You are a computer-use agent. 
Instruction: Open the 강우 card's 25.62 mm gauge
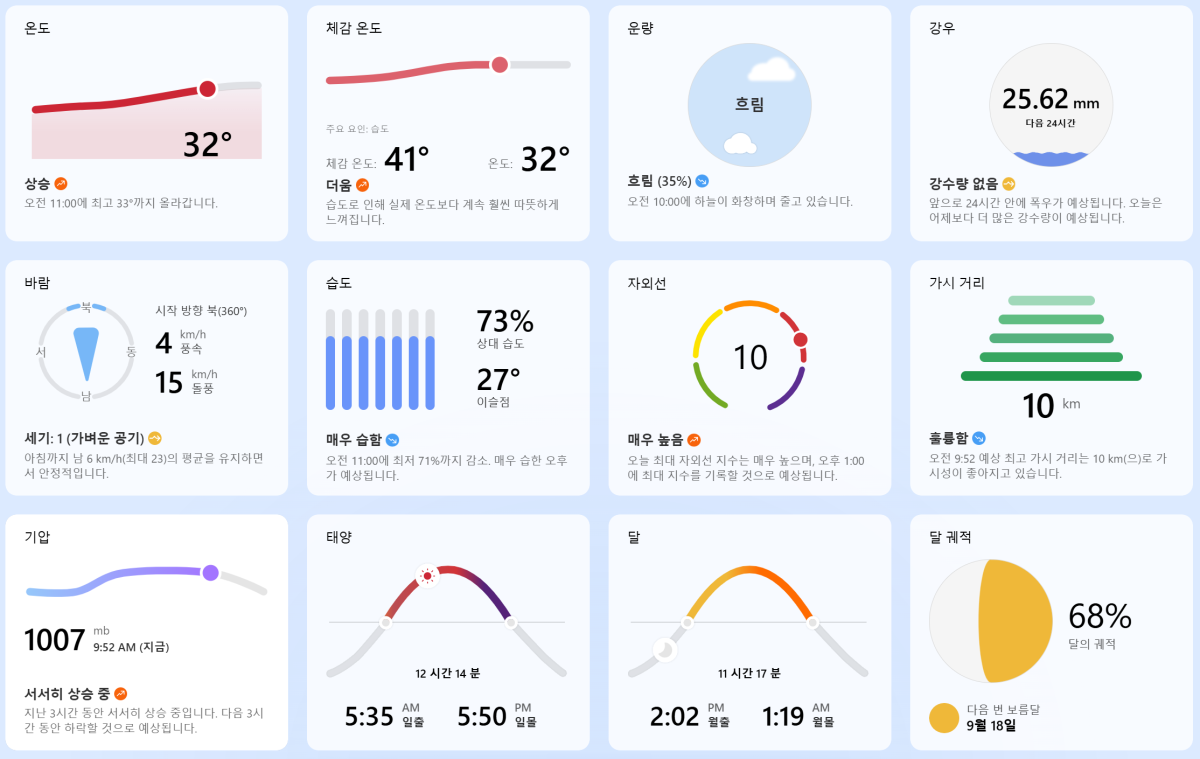pyautogui.click(x=1050, y=105)
